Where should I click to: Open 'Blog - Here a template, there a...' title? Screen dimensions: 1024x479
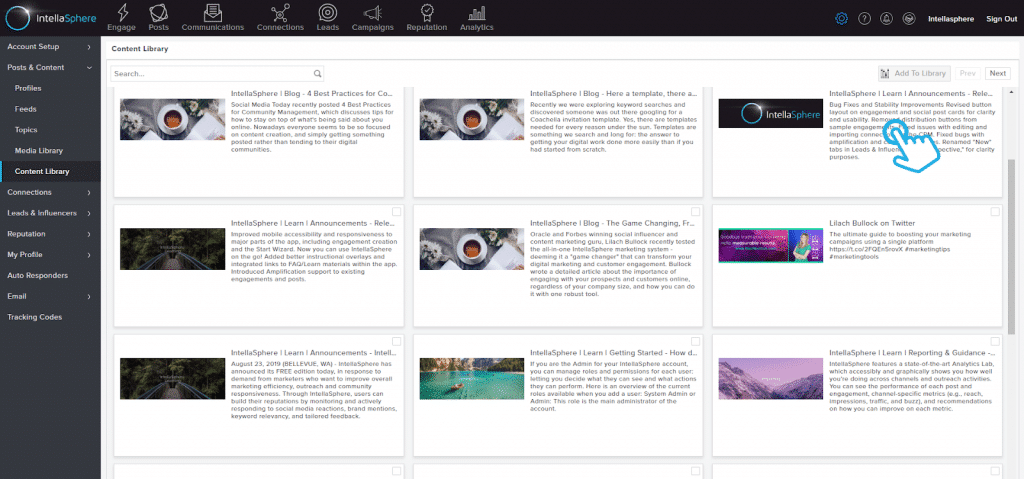(x=613, y=93)
